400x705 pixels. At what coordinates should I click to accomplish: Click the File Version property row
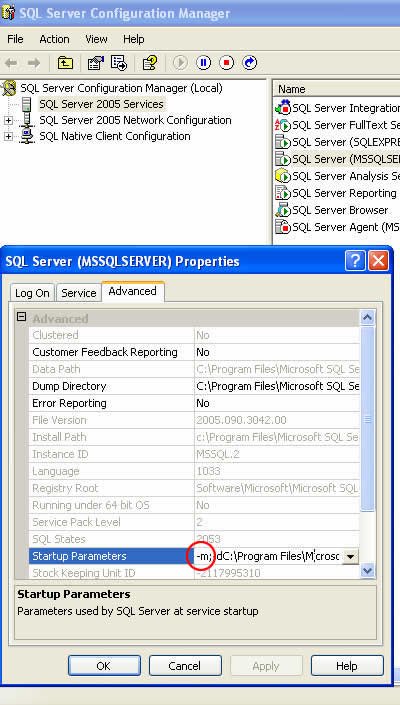194,420
